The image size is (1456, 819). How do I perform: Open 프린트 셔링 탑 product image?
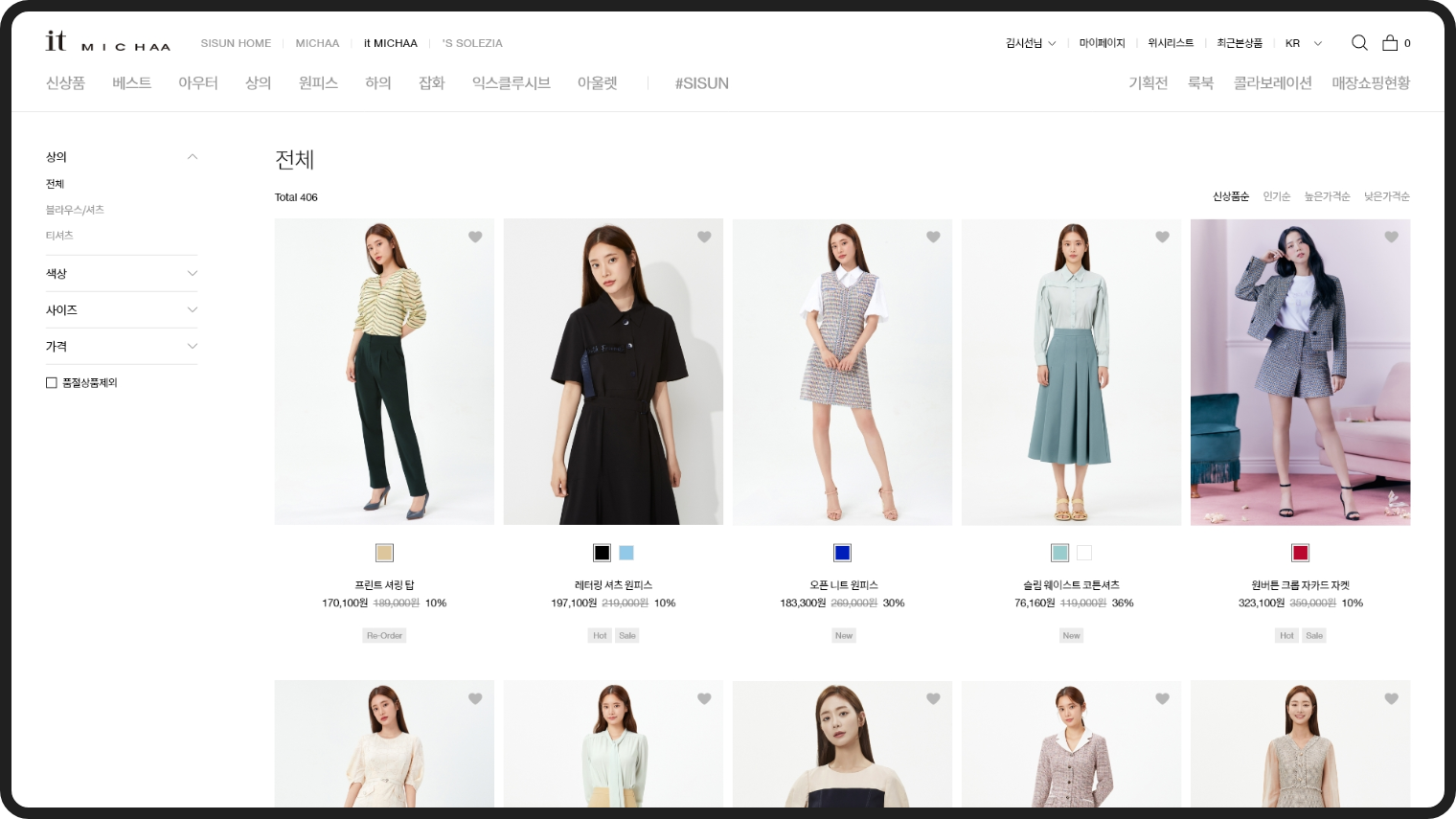point(384,372)
